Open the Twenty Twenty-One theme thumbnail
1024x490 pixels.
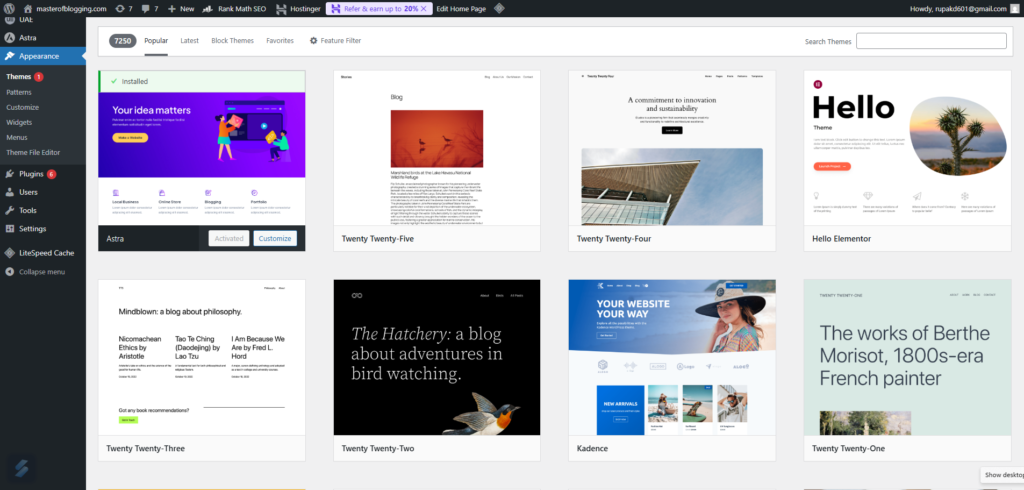pyautogui.click(x=908, y=357)
